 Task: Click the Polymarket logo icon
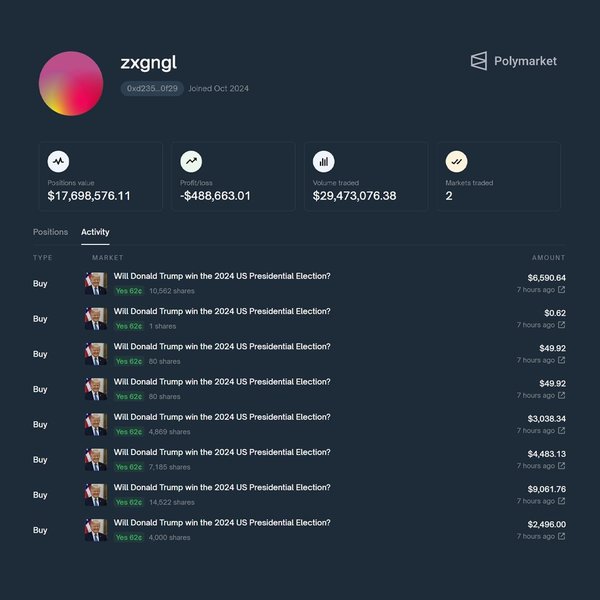pyautogui.click(x=479, y=61)
